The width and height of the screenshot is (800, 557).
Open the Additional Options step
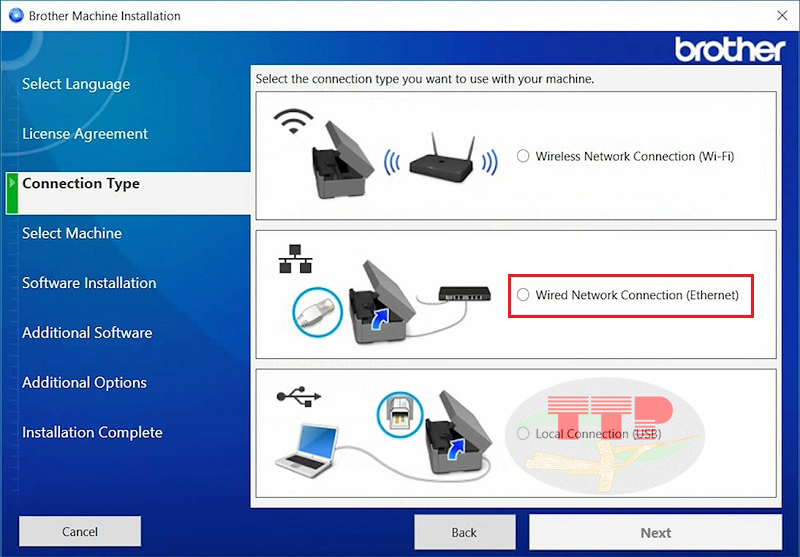[84, 383]
